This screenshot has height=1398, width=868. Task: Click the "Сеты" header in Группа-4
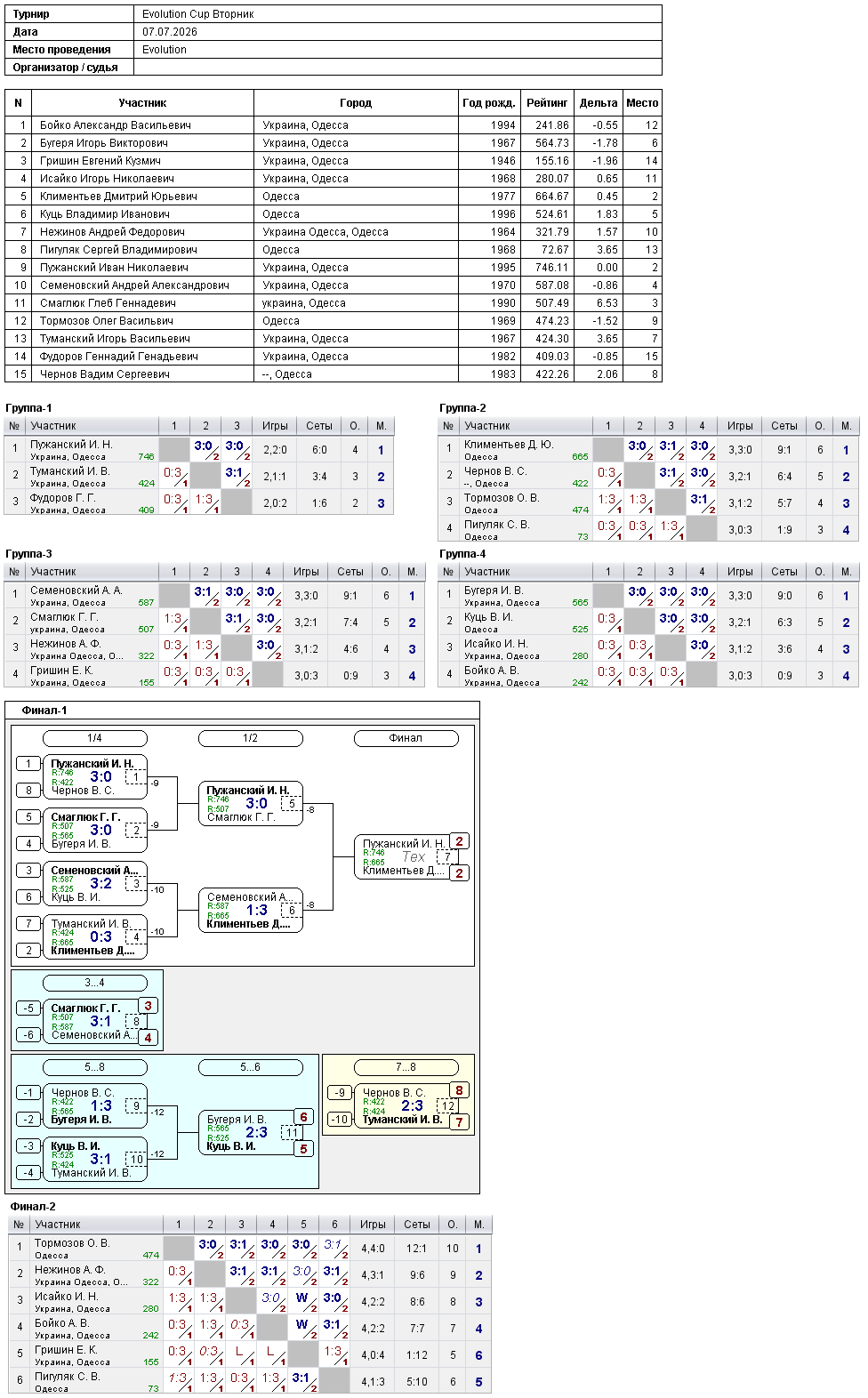tap(784, 572)
